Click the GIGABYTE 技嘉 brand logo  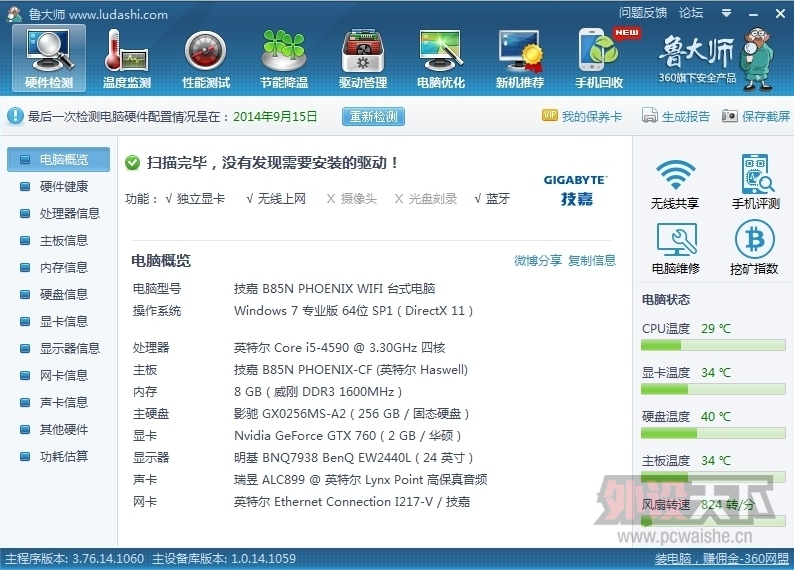pos(575,190)
